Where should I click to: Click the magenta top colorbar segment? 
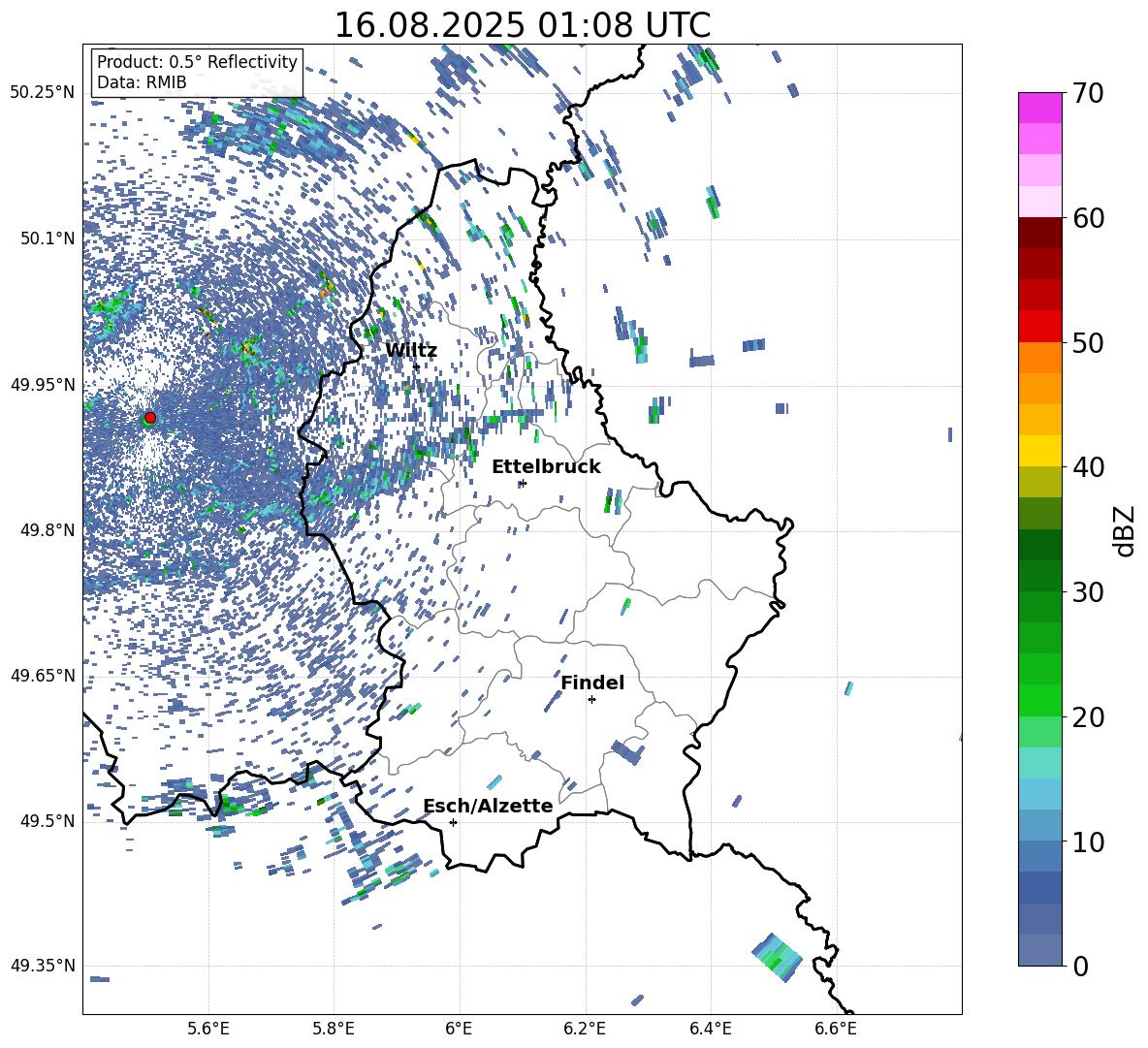[1039, 108]
